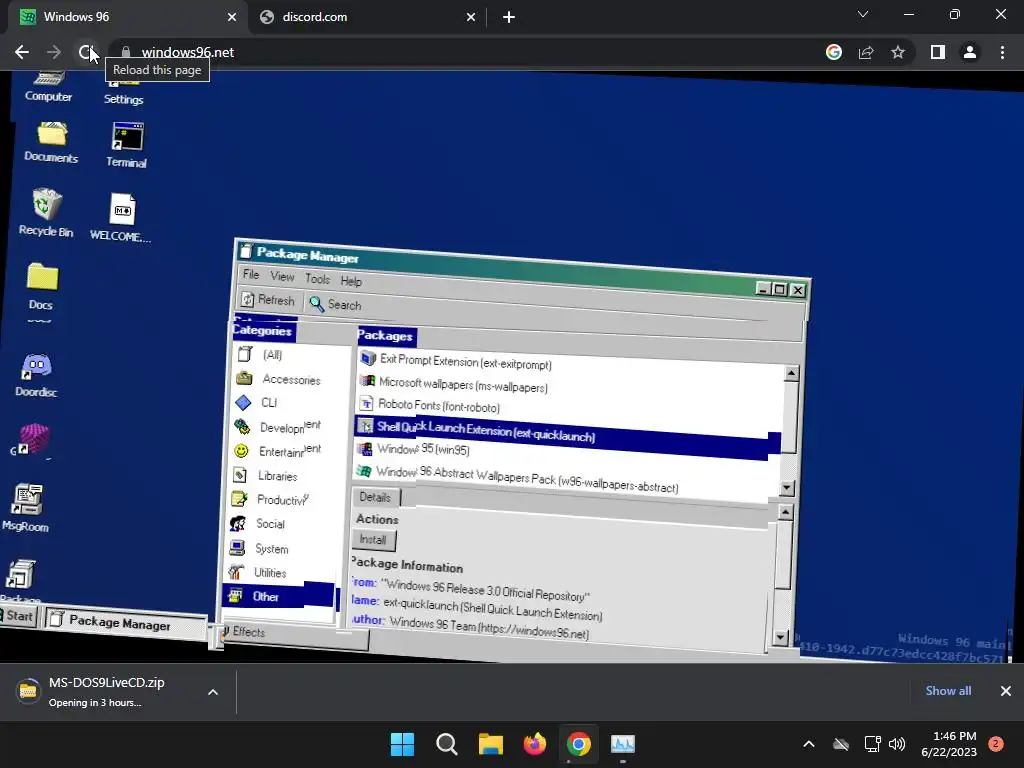1024x768 pixels.
Task: Click the Search toolbar button in Package Manager
Action: pos(336,304)
